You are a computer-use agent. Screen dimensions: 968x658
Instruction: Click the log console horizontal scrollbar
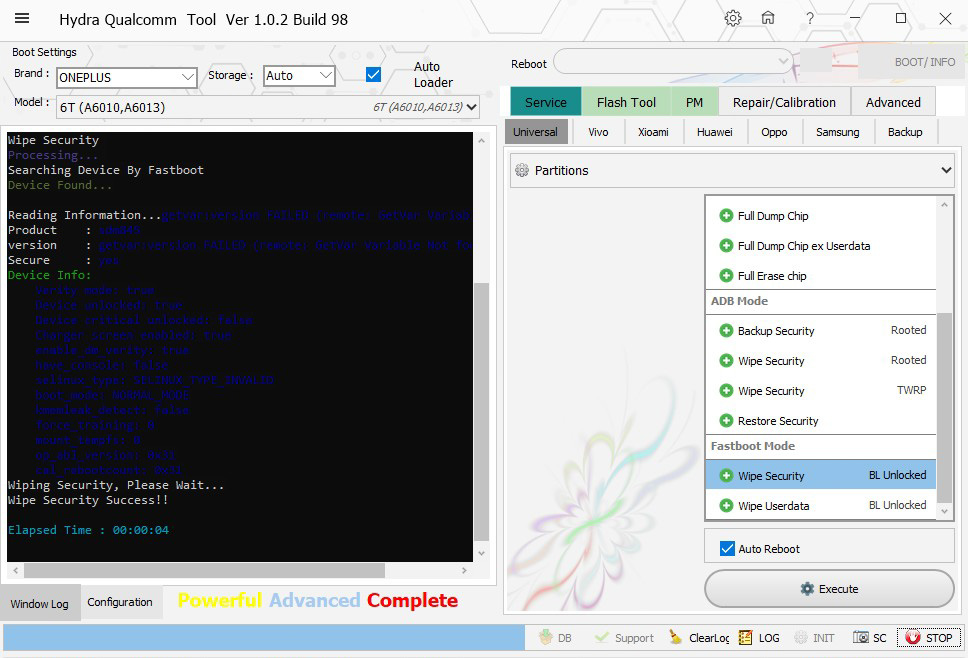(204, 570)
